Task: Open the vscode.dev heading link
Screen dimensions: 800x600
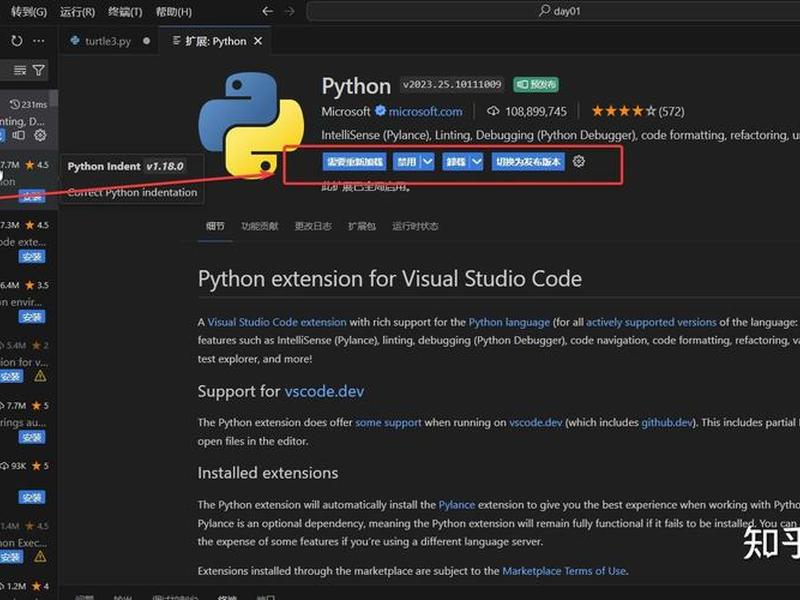Action: pyautogui.click(x=324, y=391)
